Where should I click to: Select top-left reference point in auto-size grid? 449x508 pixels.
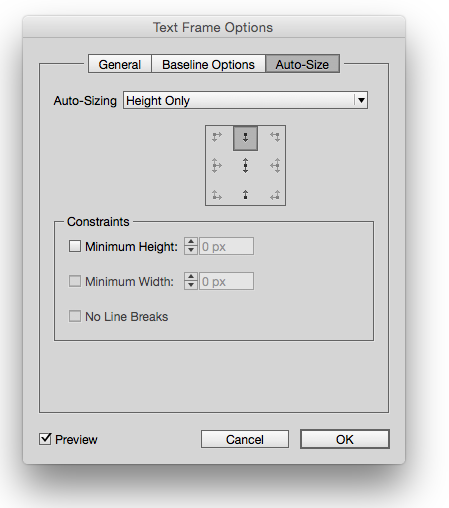coord(217,137)
